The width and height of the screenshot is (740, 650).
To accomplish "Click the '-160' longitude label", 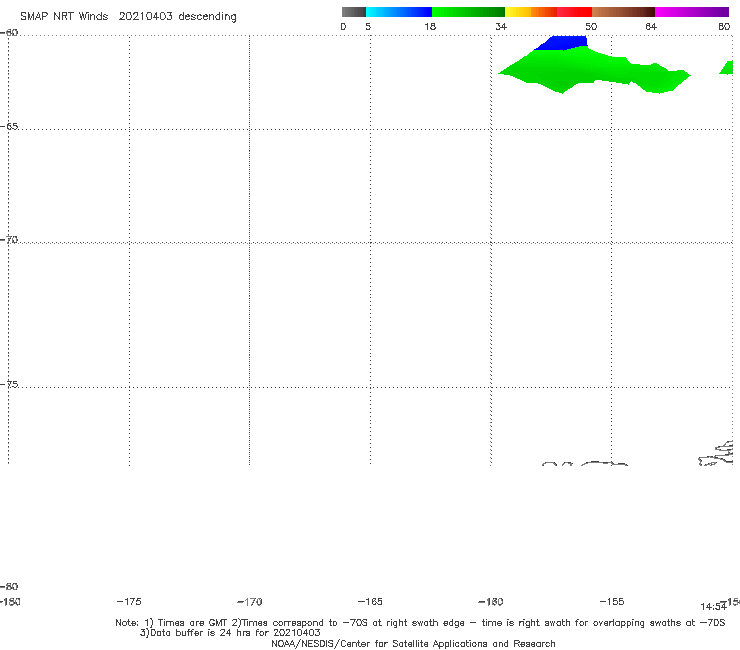I will click(x=491, y=602).
